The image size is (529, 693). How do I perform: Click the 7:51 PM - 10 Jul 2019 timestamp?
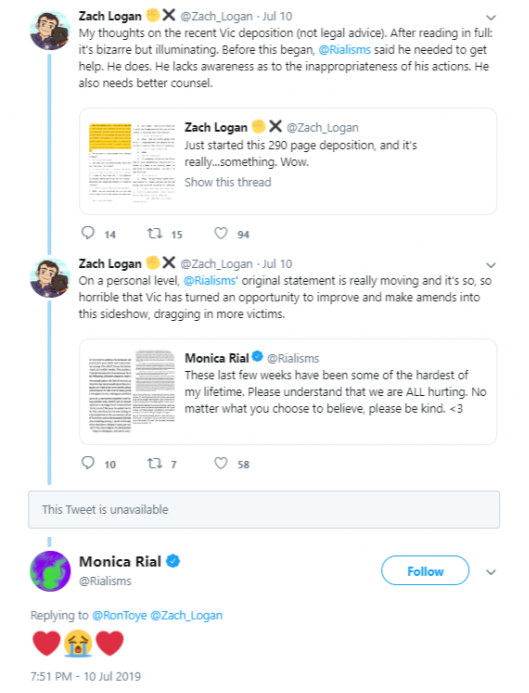click(85, 676)
